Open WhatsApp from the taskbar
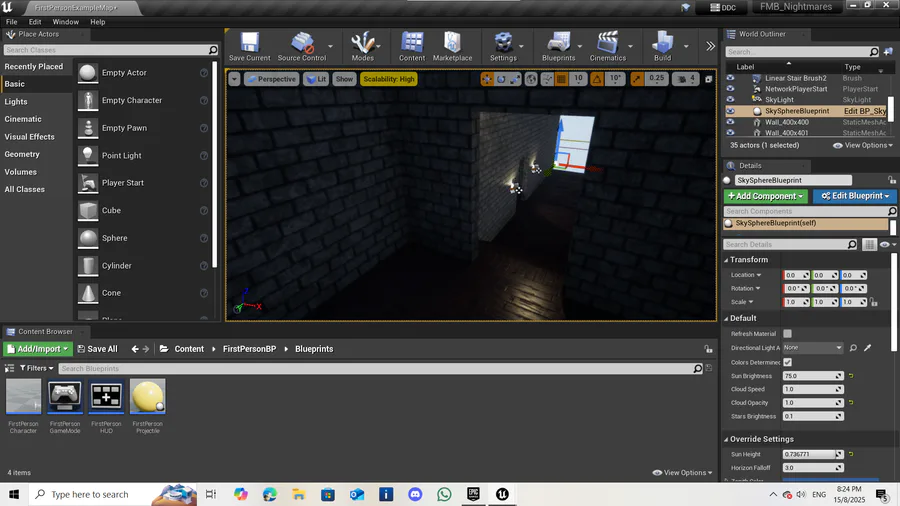The image size is (900, 506). 444,494
